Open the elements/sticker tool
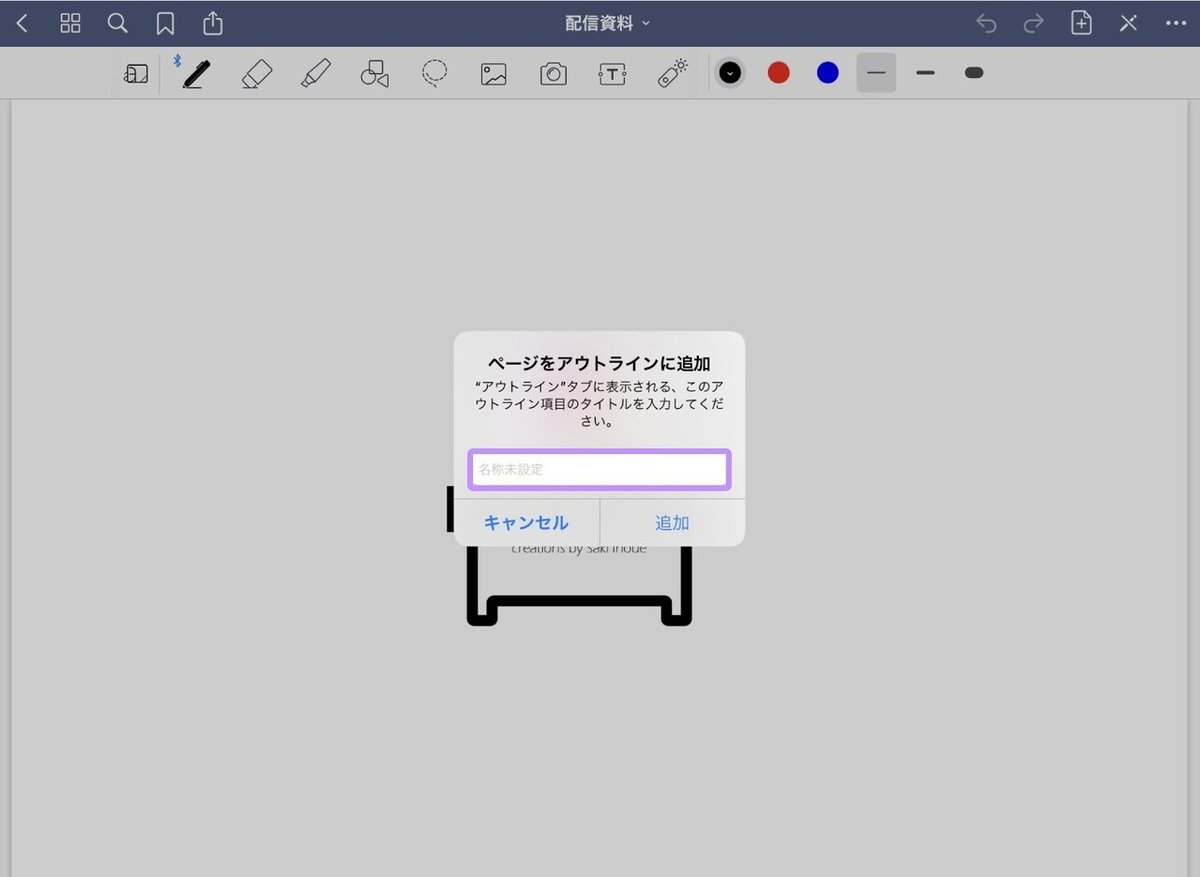The height and width of the screenshot is (877, 1200). 670,72
